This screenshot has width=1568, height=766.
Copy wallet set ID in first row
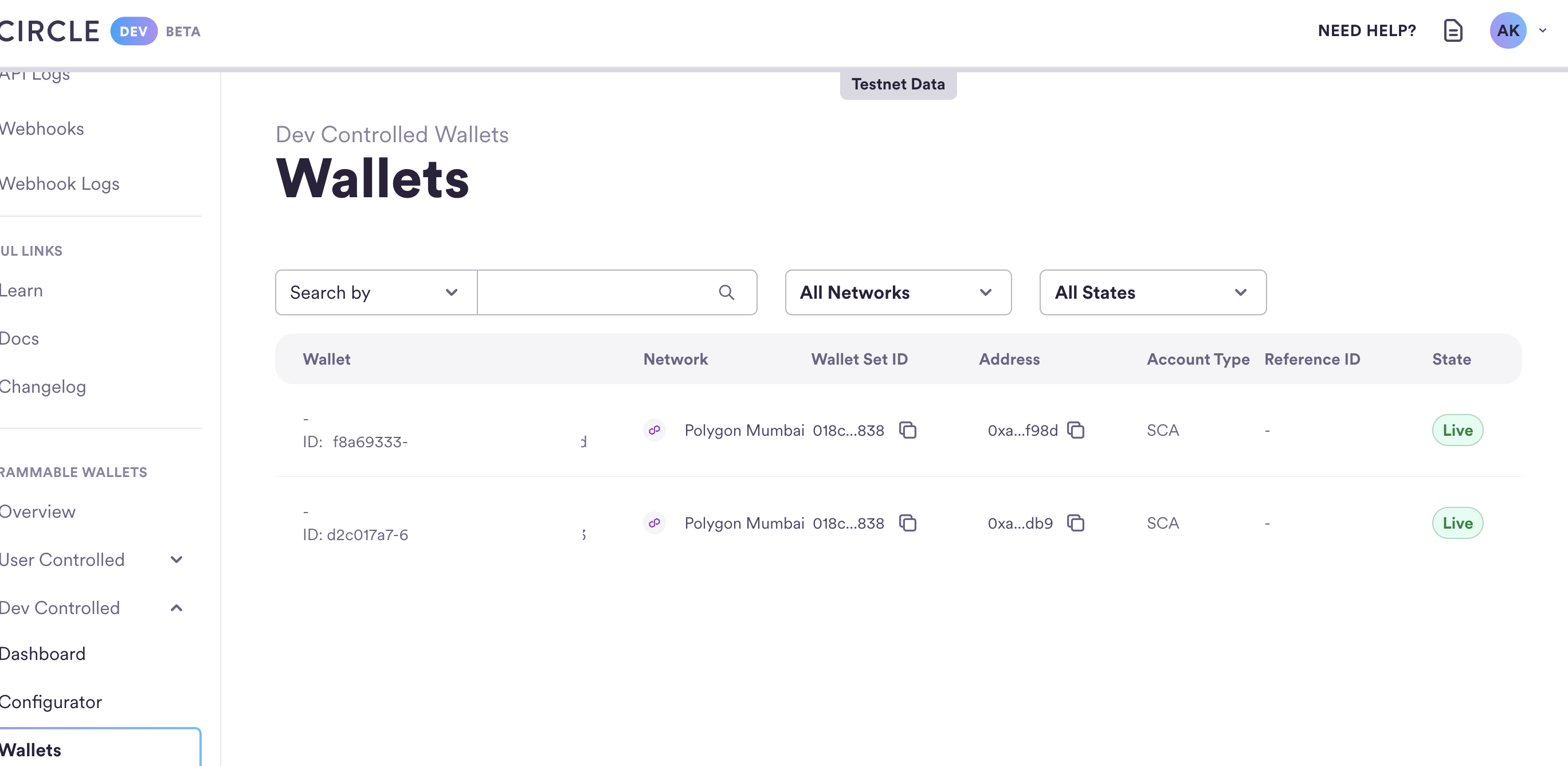pos(908,431)
